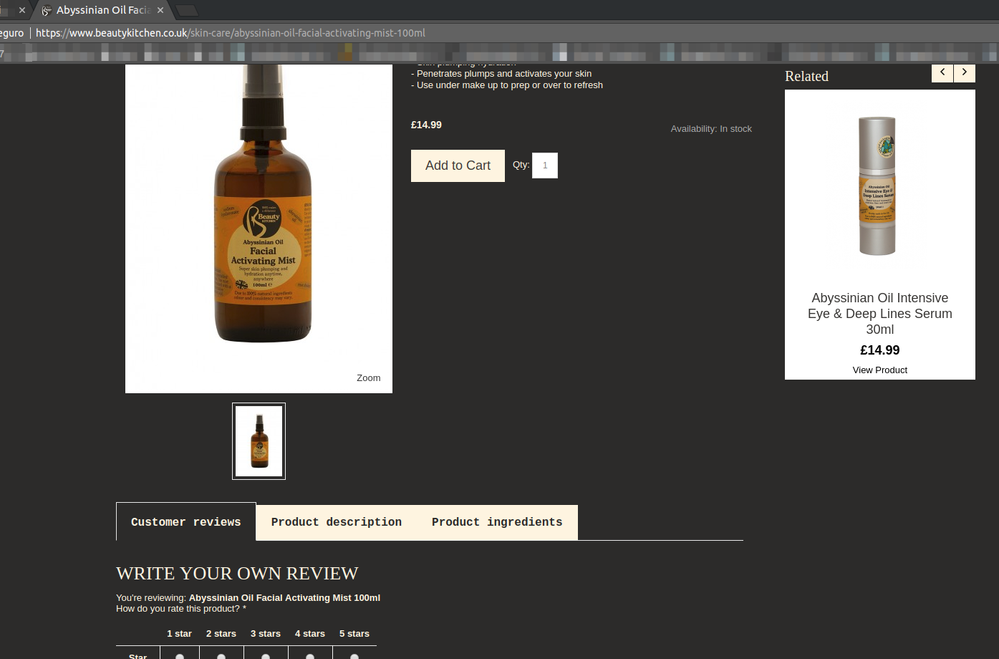Image resolution: width=999 pixels, height=659 pixels.
Task: Choose the 2 stars rating option
Action: (x=221, y=656)
